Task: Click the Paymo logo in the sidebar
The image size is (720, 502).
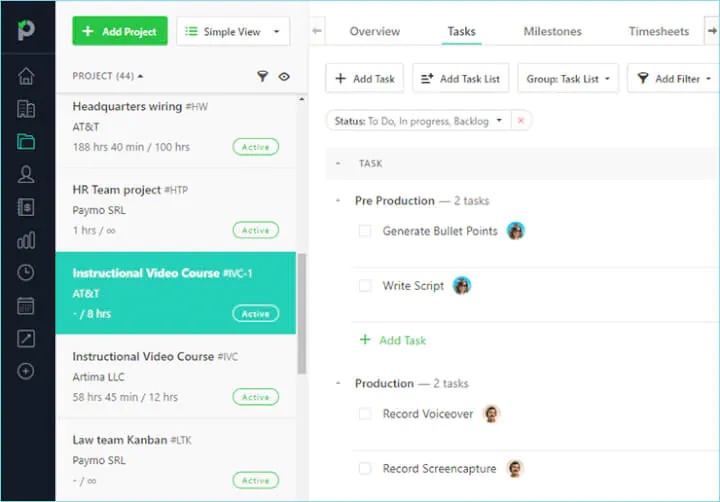Action: 26,30
